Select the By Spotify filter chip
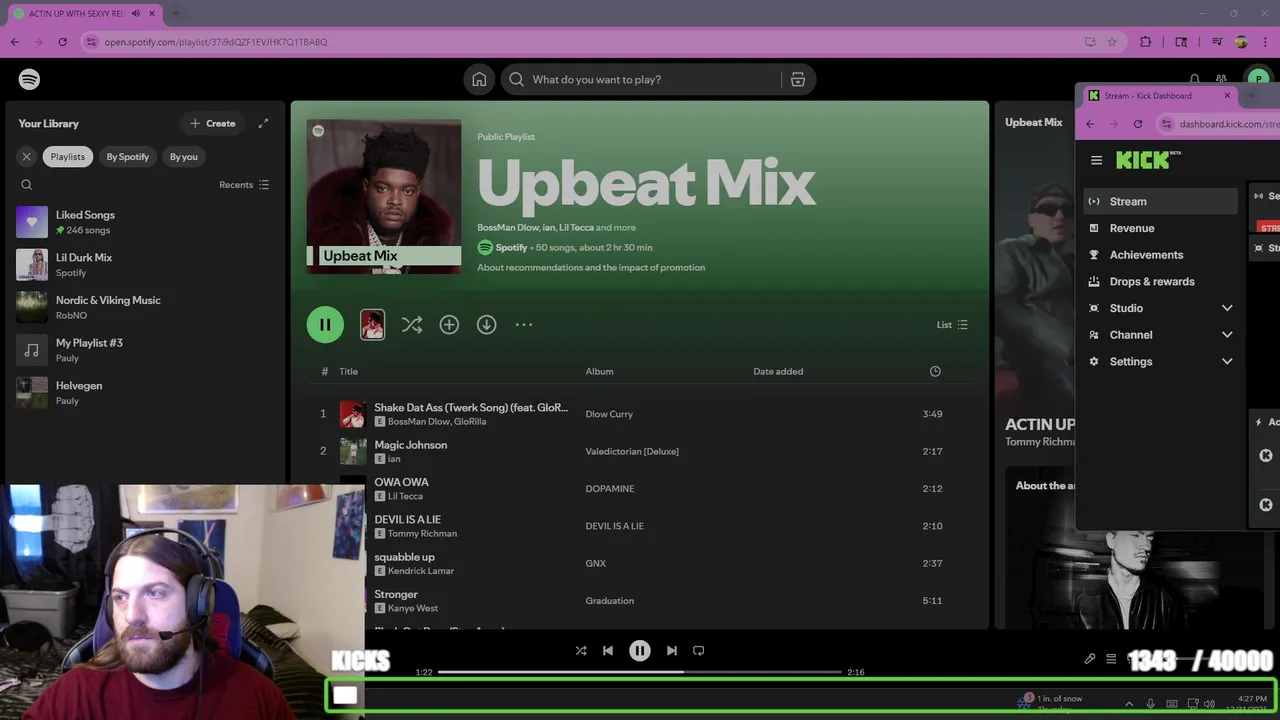This screenshot has height=720, width=1280. [x=128, y=156]
